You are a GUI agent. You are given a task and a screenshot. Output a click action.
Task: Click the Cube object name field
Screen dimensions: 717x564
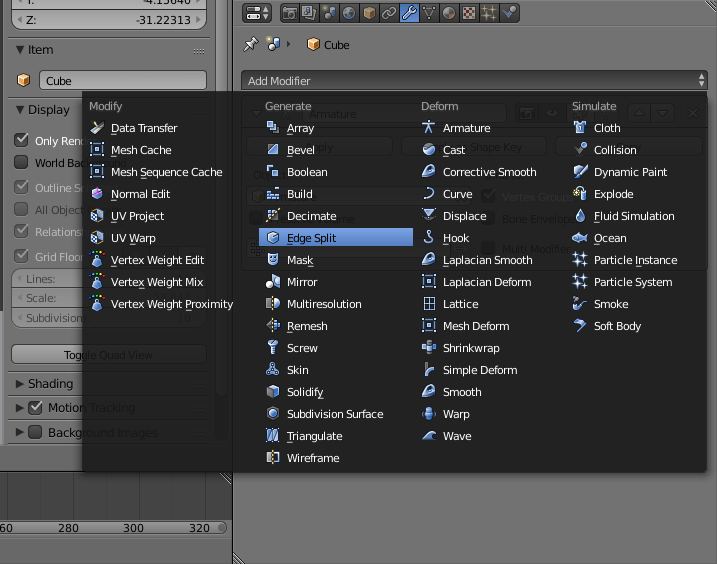[x=123, y=81]
